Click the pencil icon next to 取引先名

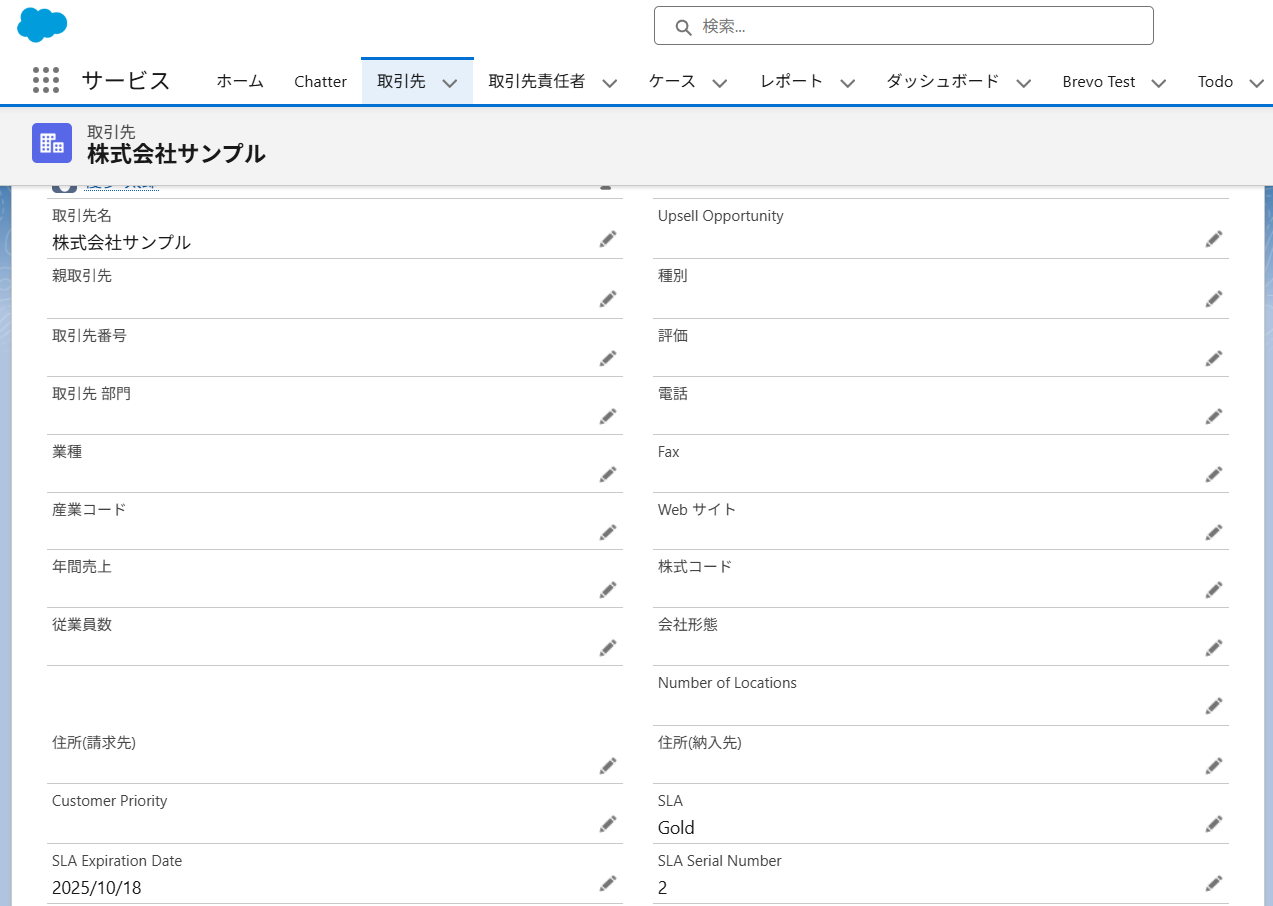pyautogui.click(x=608, y=239)
